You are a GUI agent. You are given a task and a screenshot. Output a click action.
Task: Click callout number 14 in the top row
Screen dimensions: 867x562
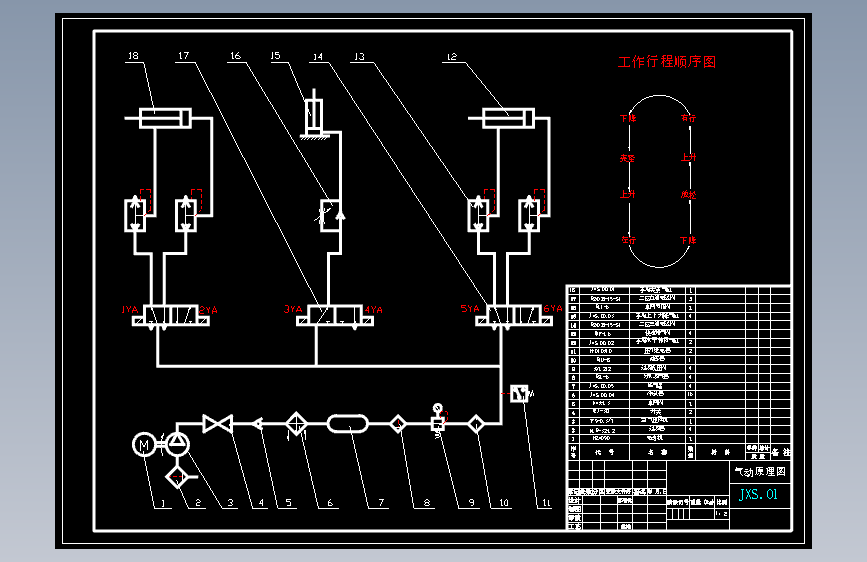[x=318, y=56]
